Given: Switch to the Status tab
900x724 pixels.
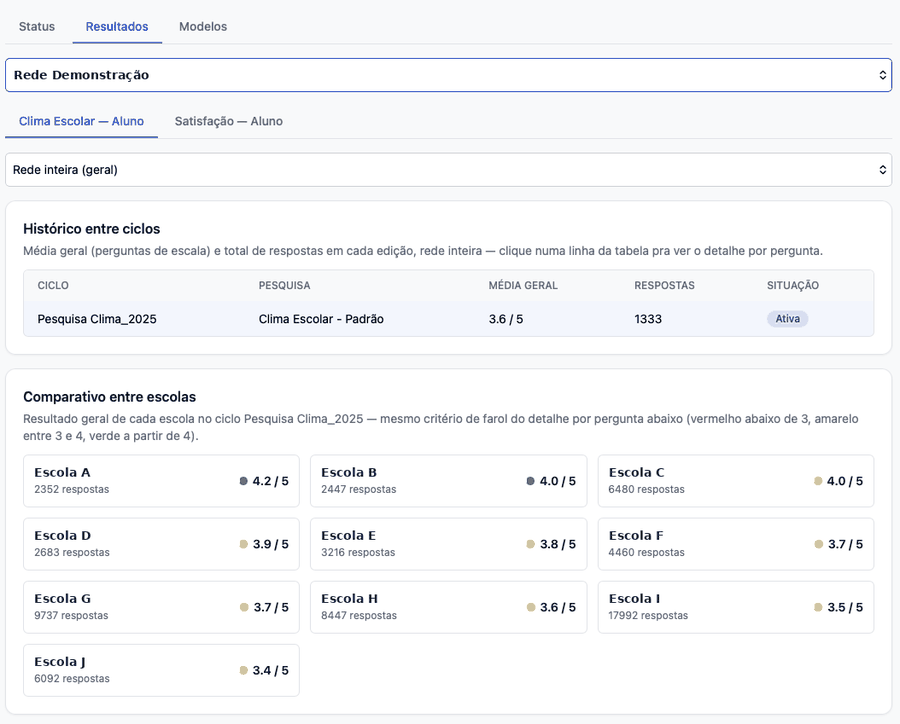Looking at the screenshot, I should 37,26.
